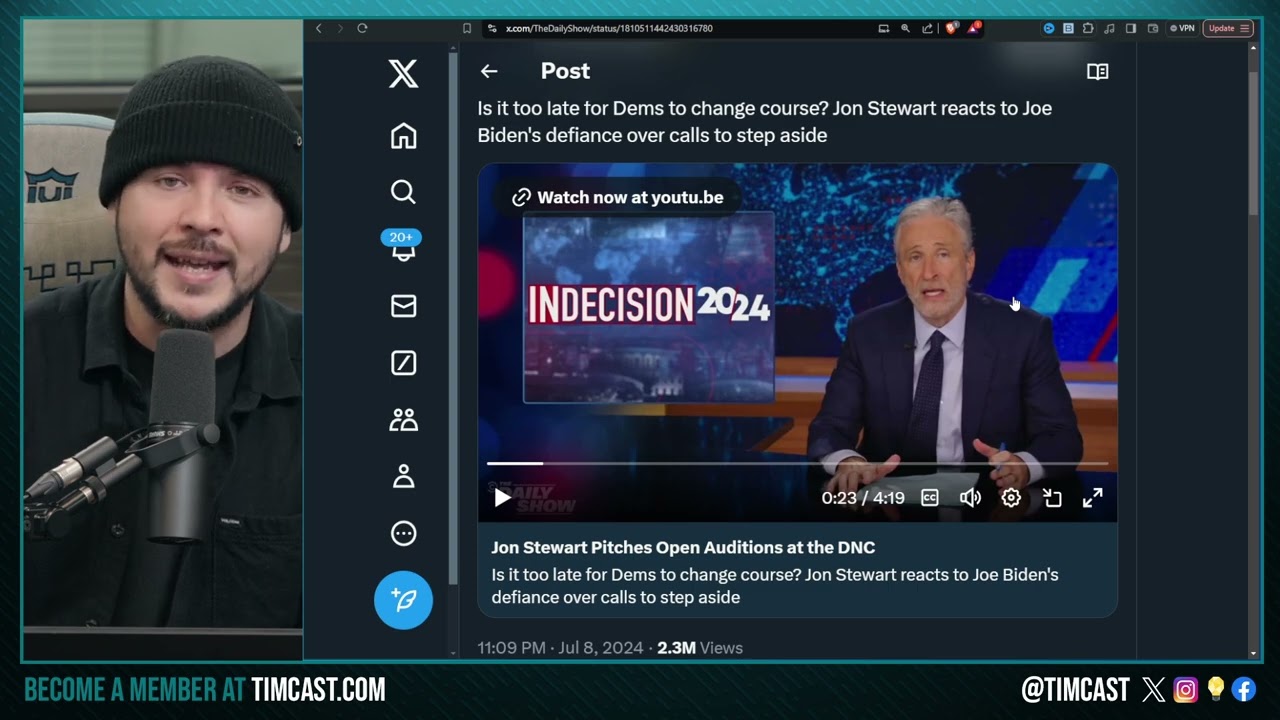This screenshot has height=720, width=1280.
Task: Open Messages envelope icon
Action: point(403,306)
